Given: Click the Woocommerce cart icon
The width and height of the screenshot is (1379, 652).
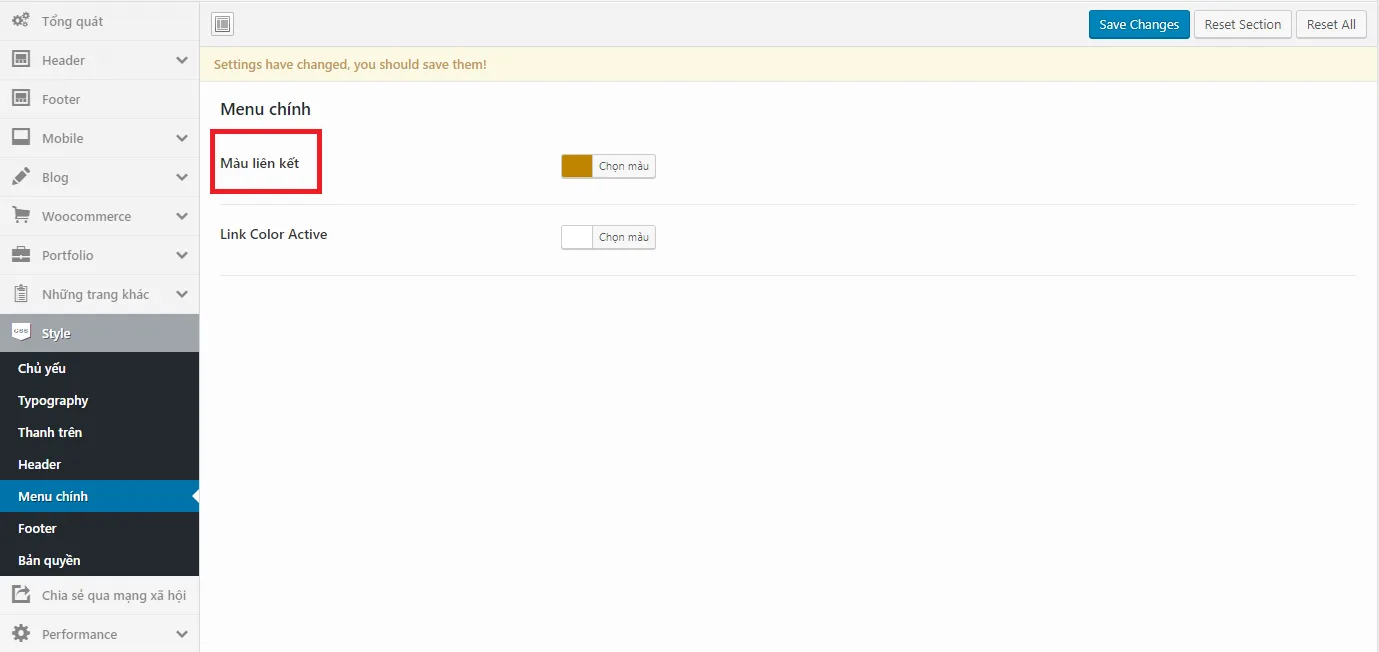Looking at the screenshot, I should [20, 216].
